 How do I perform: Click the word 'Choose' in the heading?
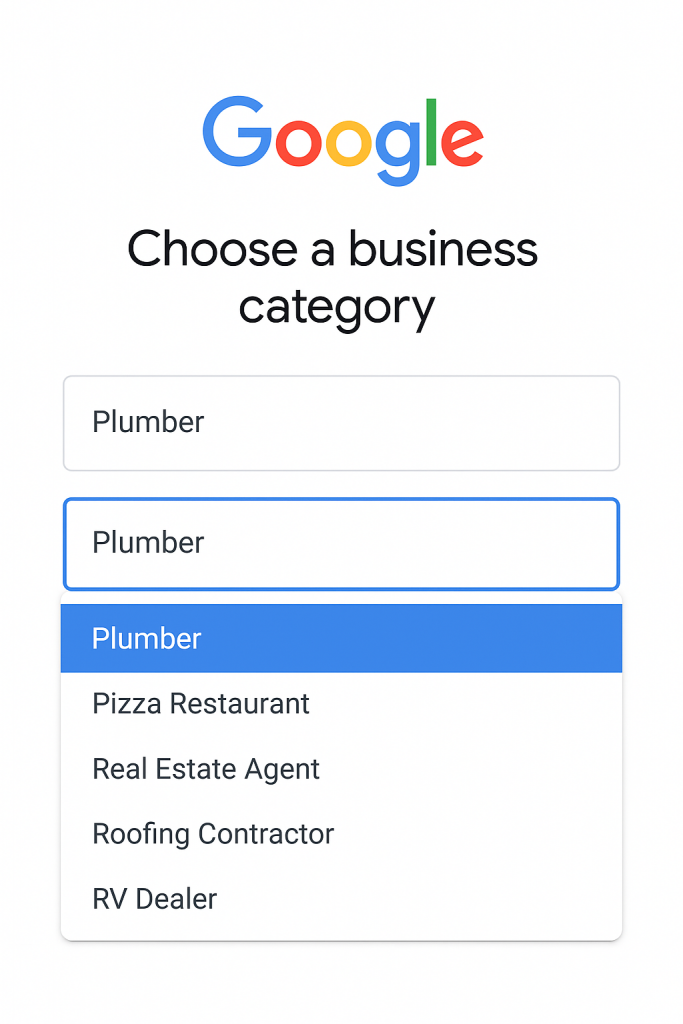click(x=211, y=250)
